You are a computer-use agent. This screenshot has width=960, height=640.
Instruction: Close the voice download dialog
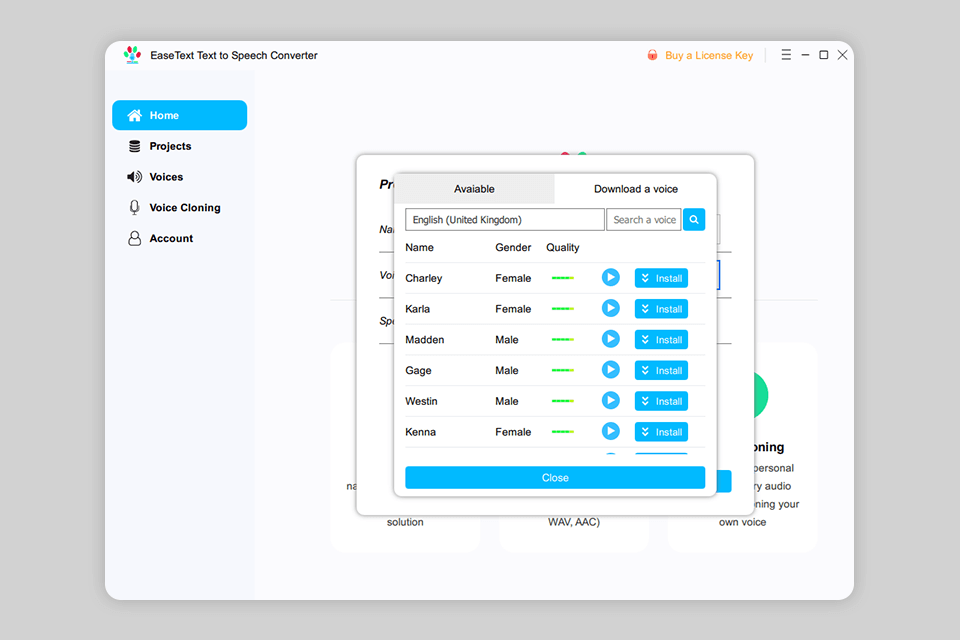pyautogui.click(x=555, y=478)
